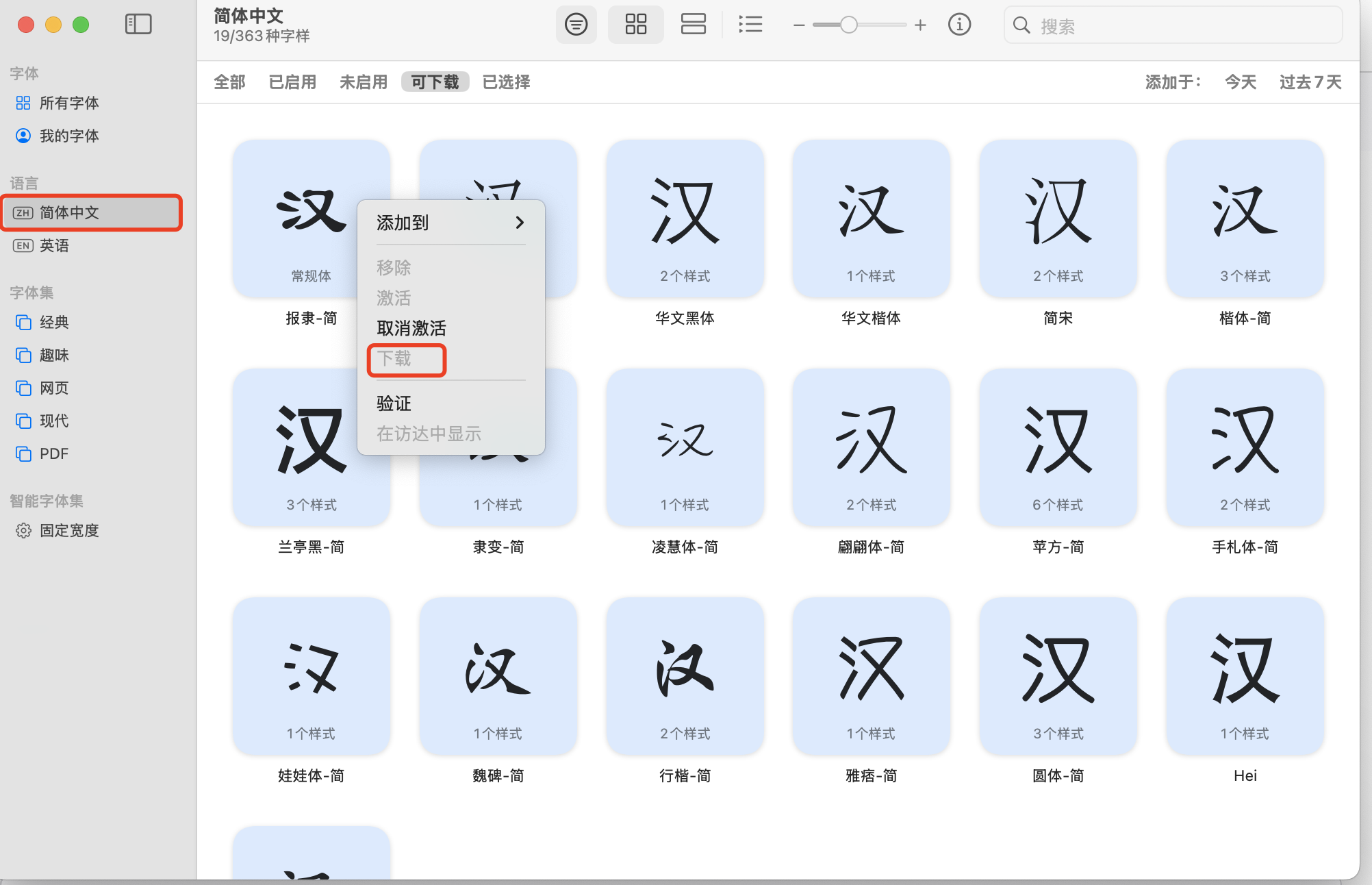The image size is (1372, 885).
Task: Select the 已启用 filter tab
Action: (292, 82)
